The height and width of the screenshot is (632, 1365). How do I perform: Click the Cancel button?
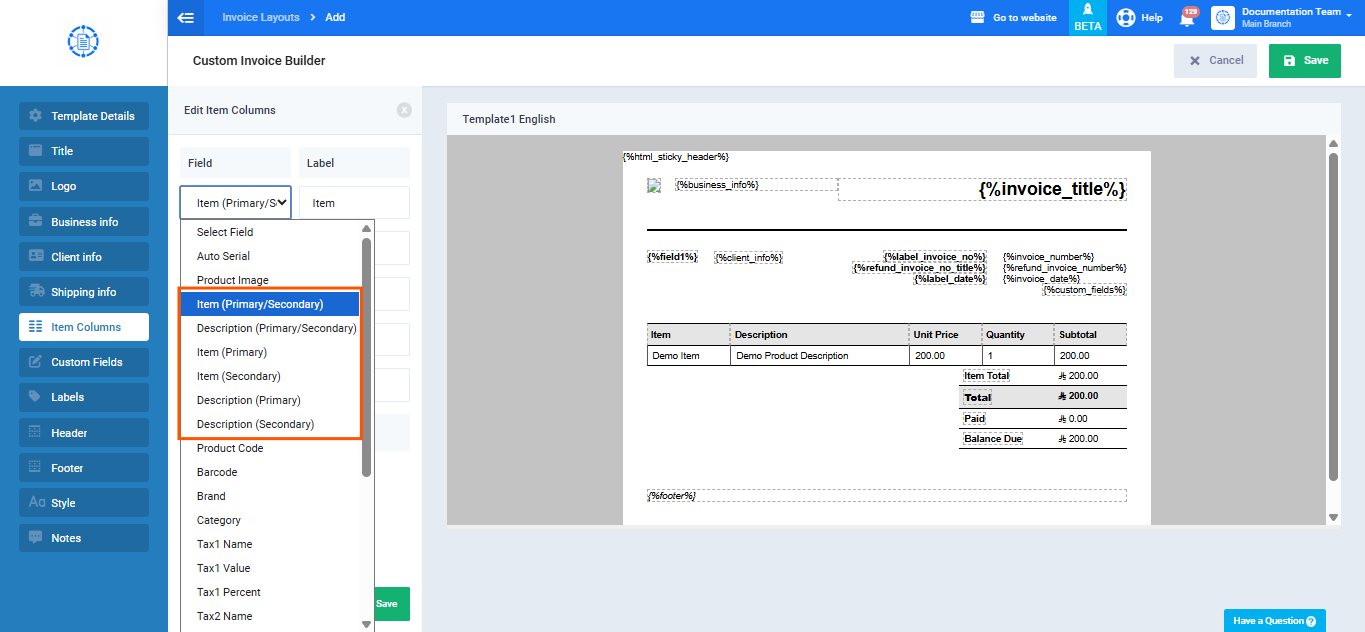tap(1215, 60)
